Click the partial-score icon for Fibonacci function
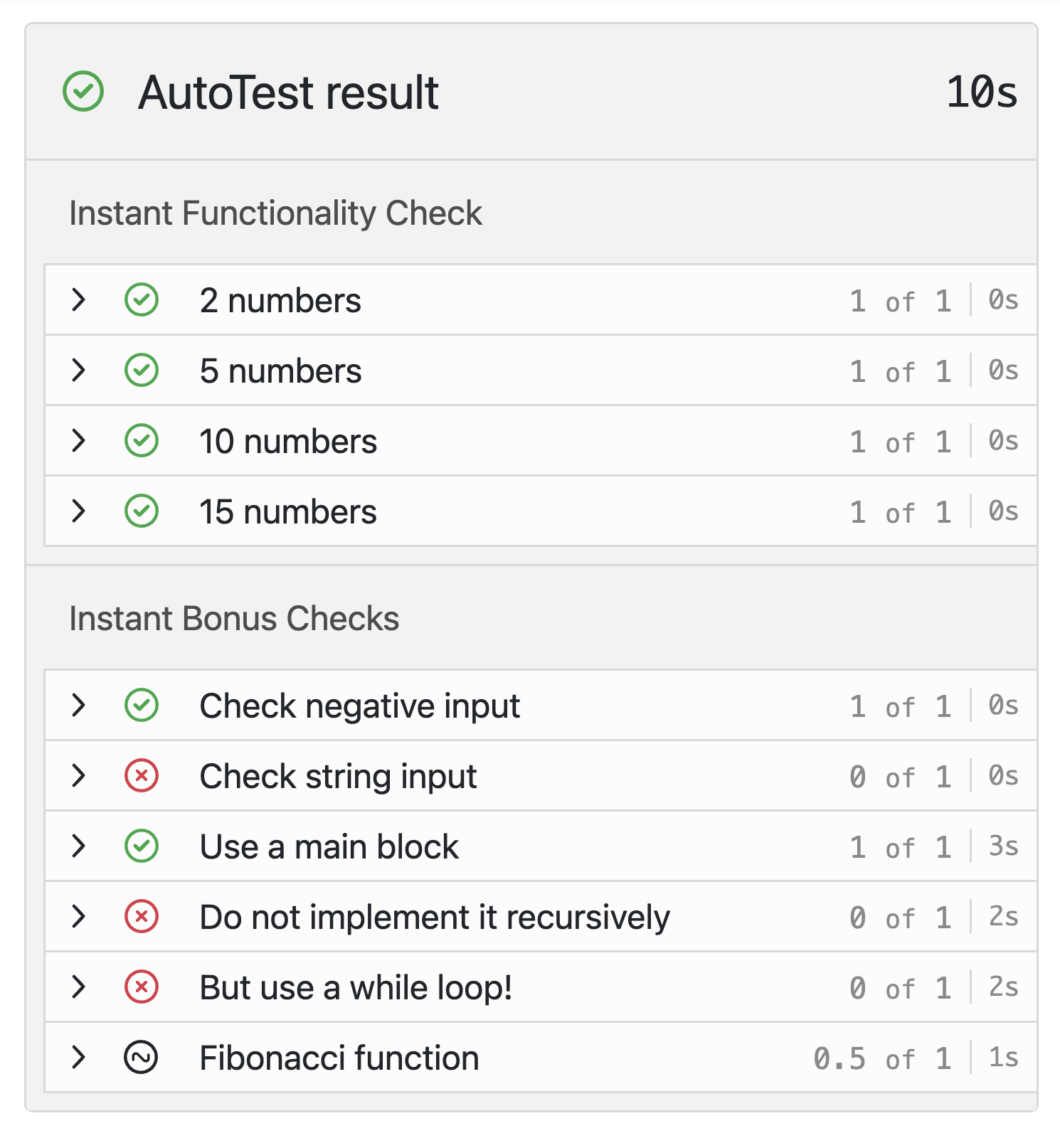 tap(142, 1058)
